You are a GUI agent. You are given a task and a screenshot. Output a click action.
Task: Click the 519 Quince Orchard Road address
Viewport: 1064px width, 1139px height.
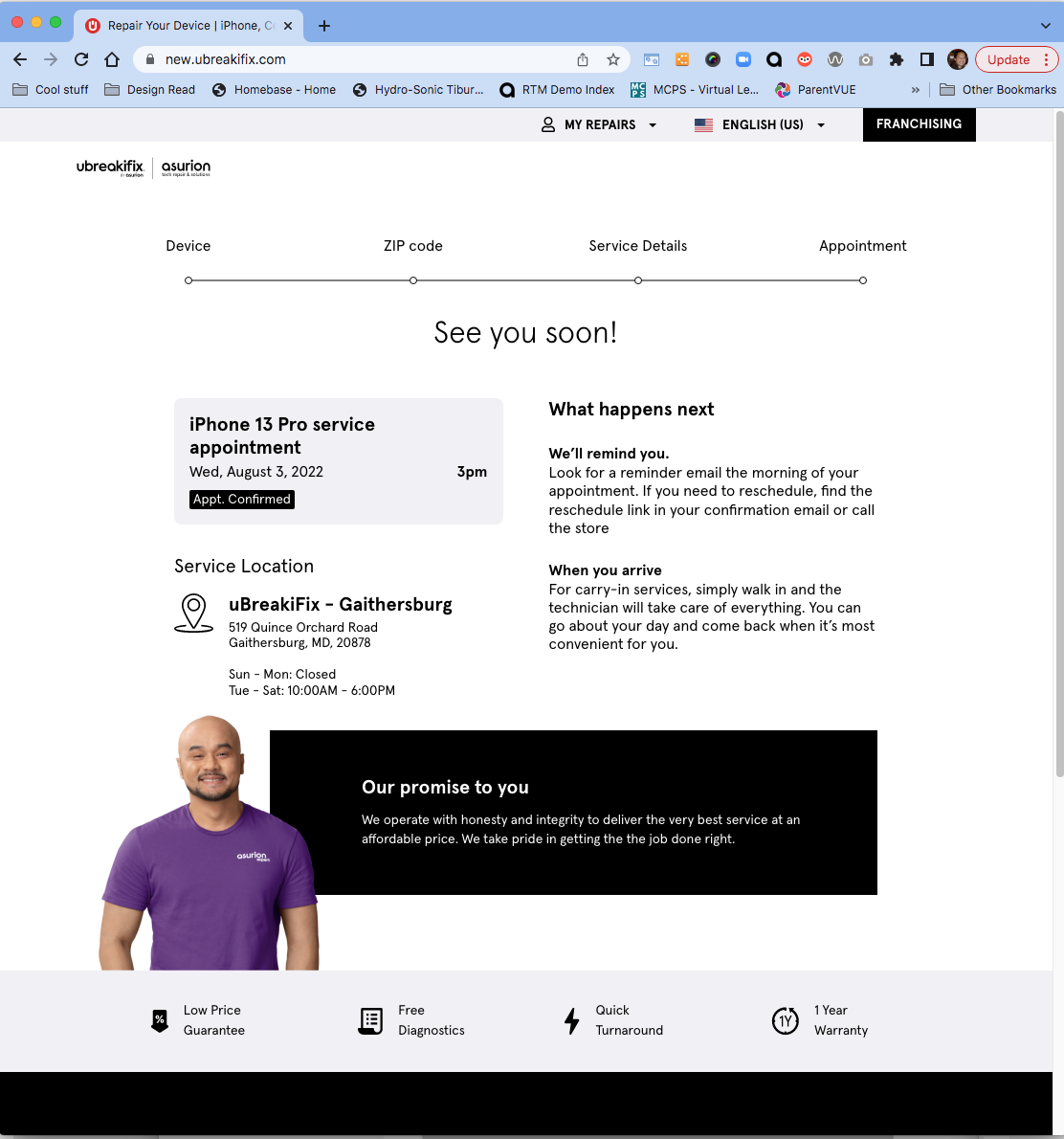tap(303, 628)
